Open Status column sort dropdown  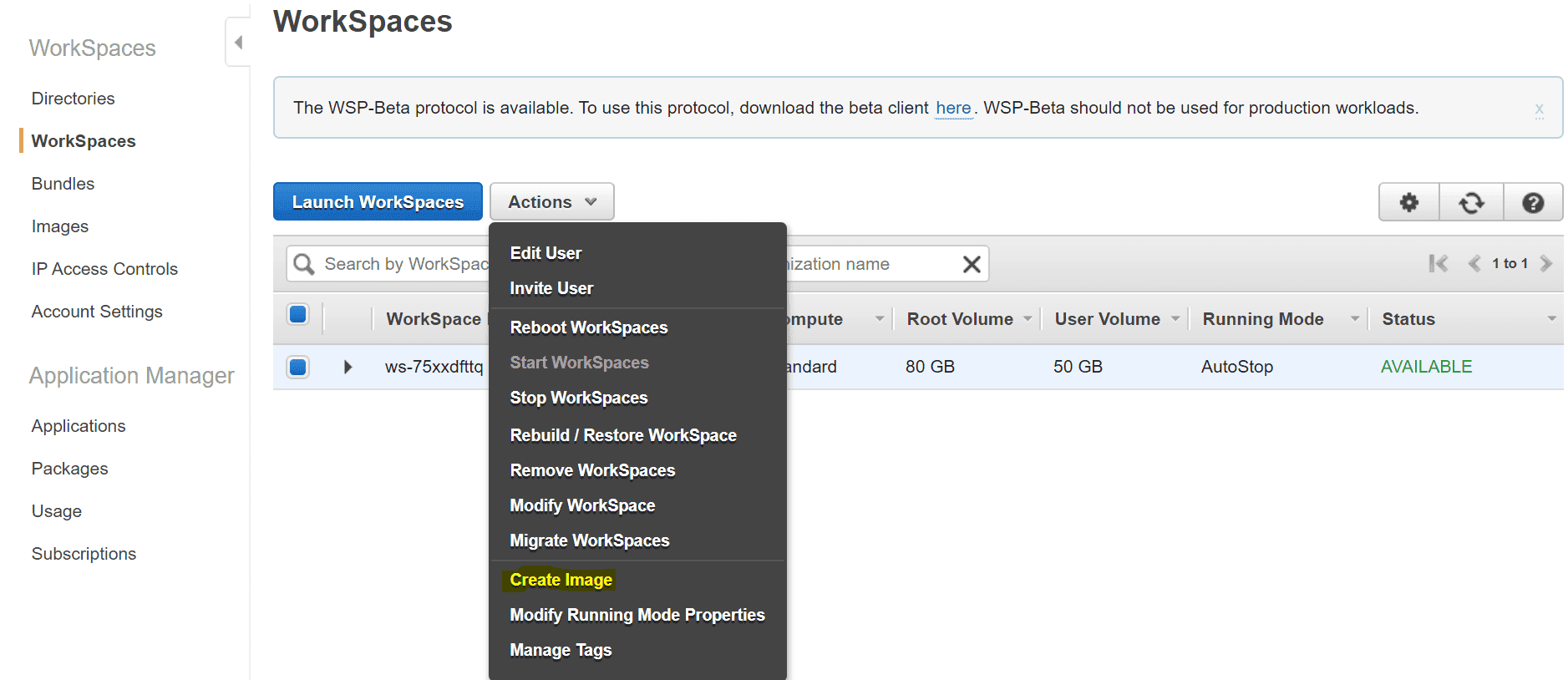(1550, 319)
